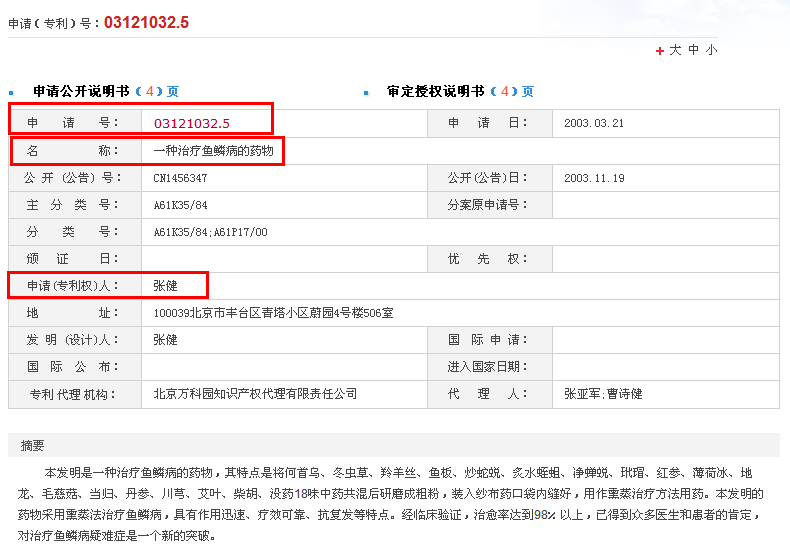Click agent names 张亚军;曹诗健
The height and width of the screenshot is (551, 790).
[x=603, y=394]
